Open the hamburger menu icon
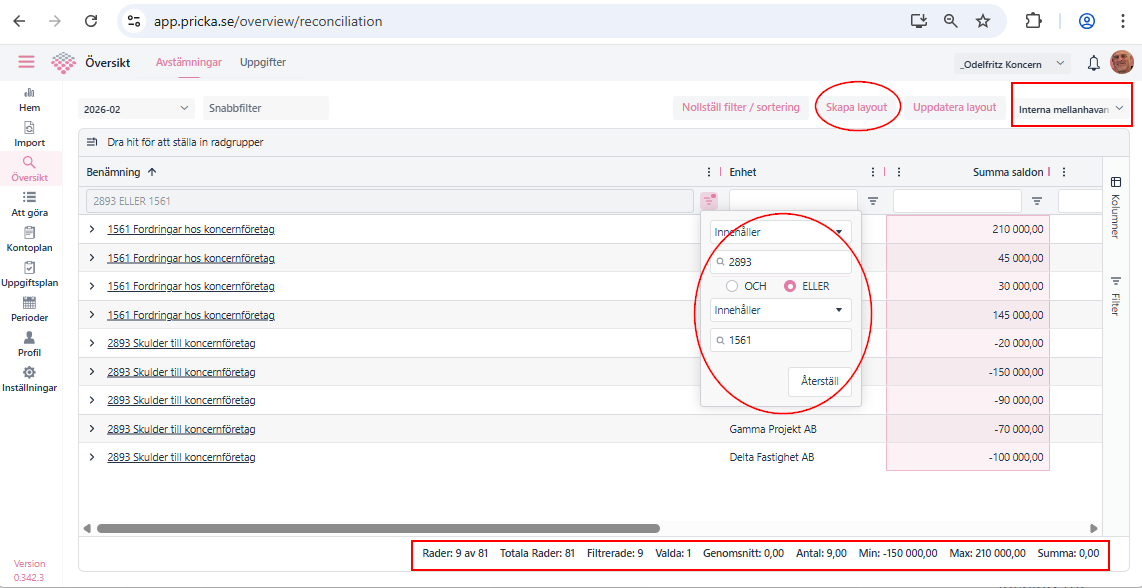Image resolution: width=1142 pixels, height=588 pixels. coord(26,62)
